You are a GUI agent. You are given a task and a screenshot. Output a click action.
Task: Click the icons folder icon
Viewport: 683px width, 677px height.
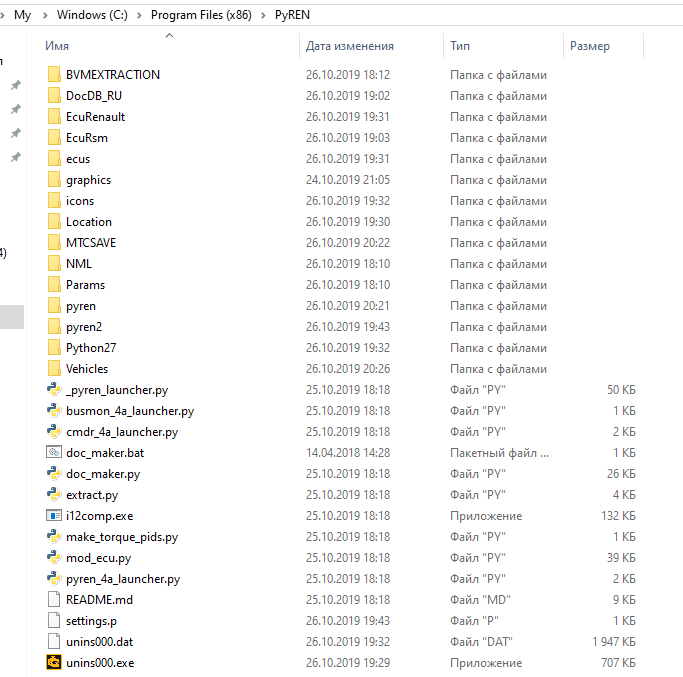[x=54, y=200]
